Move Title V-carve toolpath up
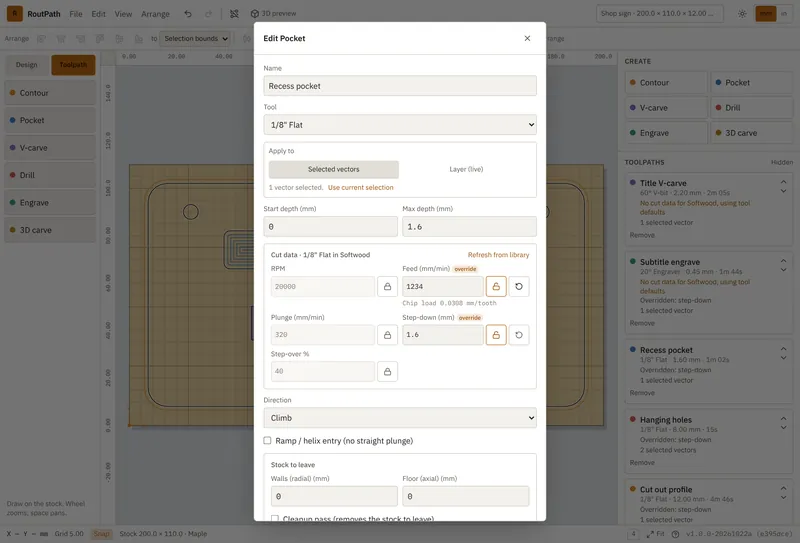The height and width of the screenshot is (543, 800). point(783,181)
